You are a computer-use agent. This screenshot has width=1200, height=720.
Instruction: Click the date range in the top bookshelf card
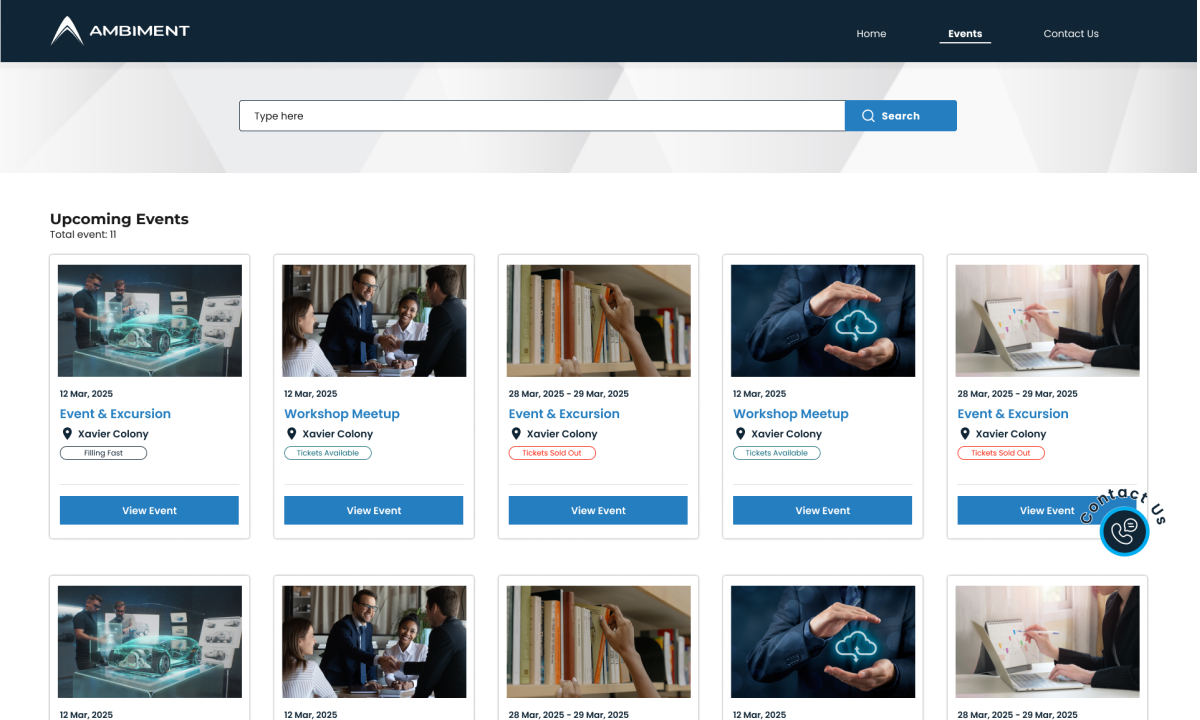[x=569, y=394]
